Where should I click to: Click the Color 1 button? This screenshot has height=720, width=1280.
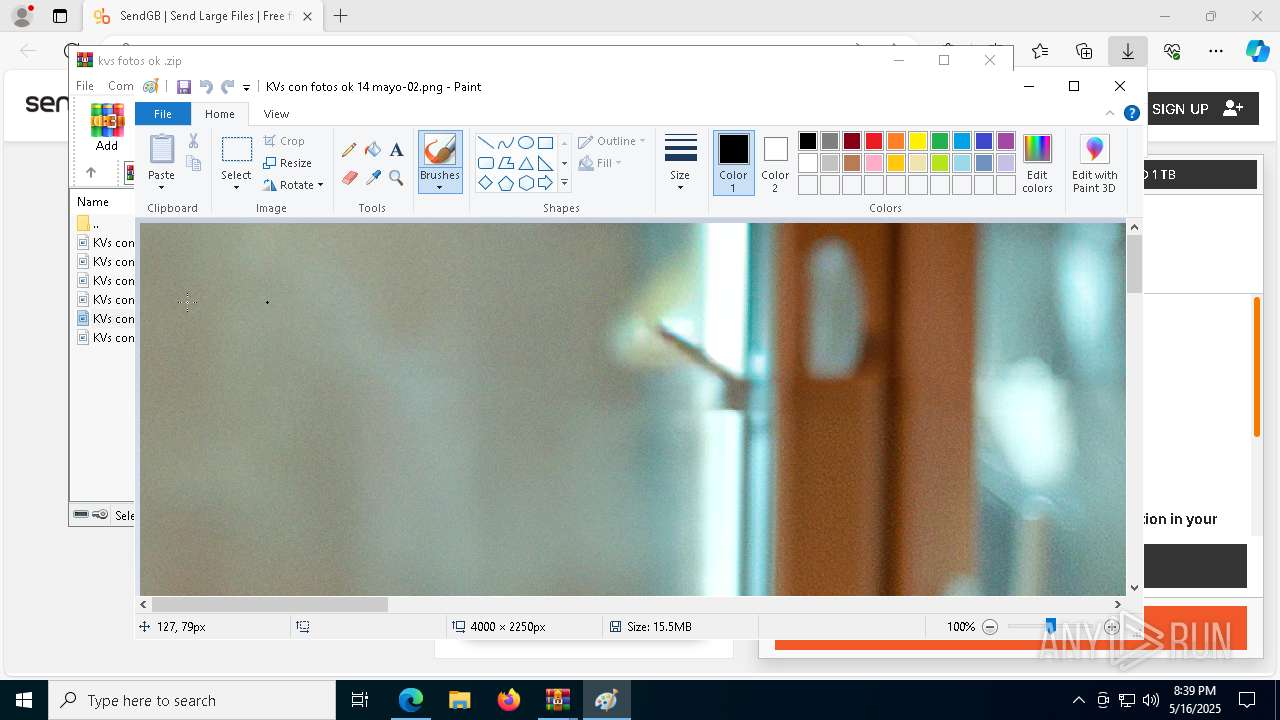pyautogui.click(x=733, y=162)
